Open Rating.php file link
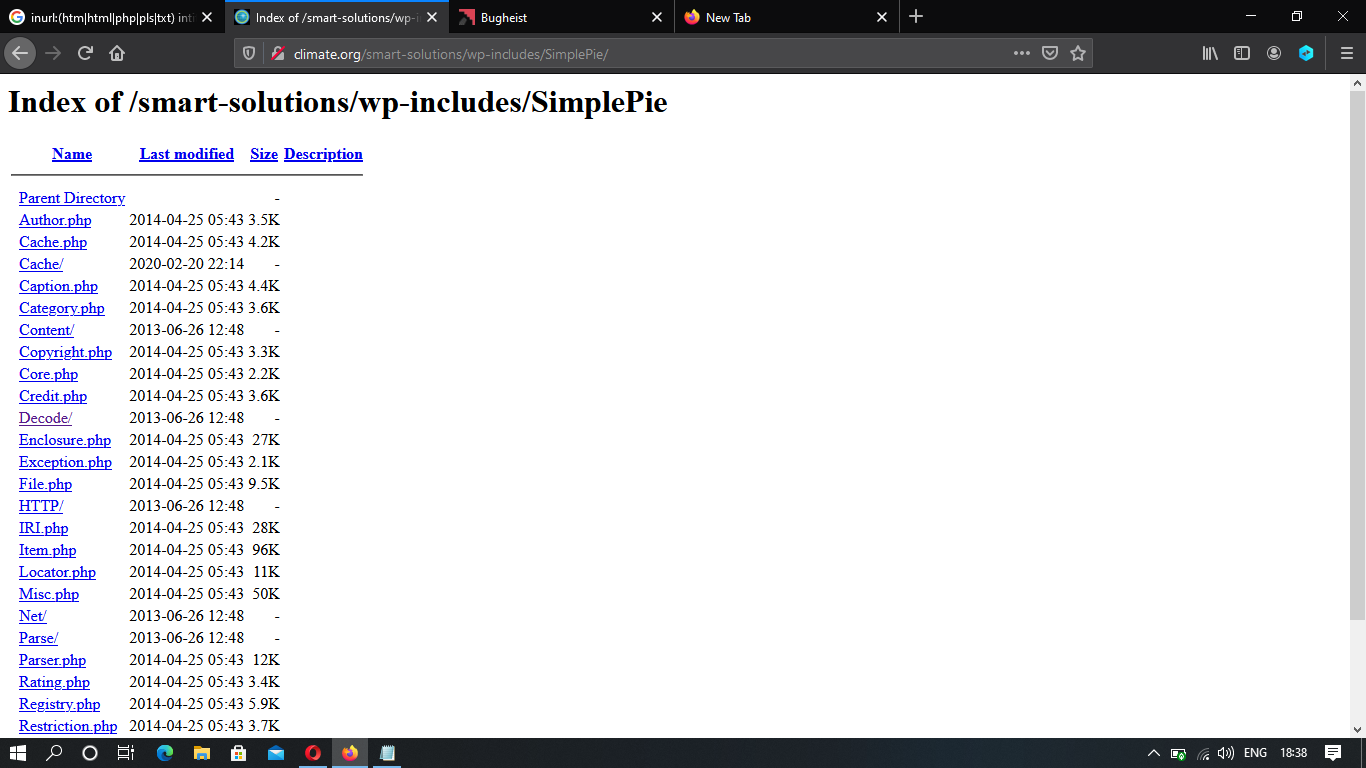 click(54, 682)
